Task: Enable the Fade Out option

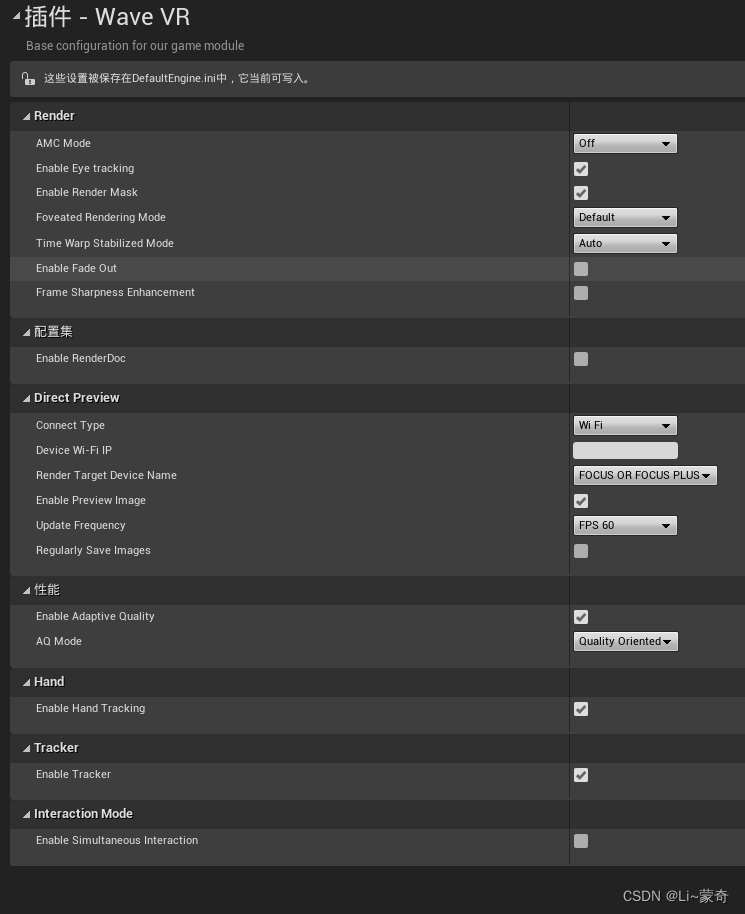Action: tap(581, 269)
